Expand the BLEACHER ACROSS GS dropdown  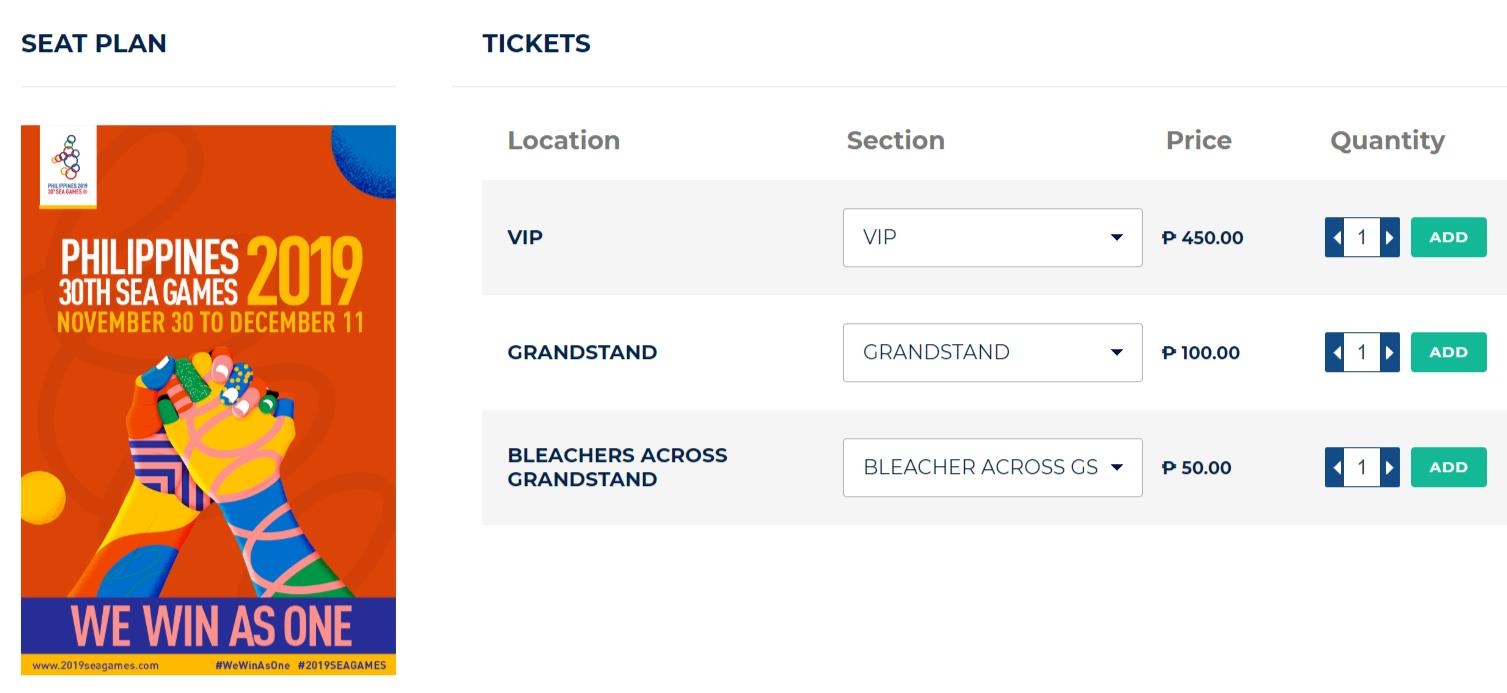992,468
